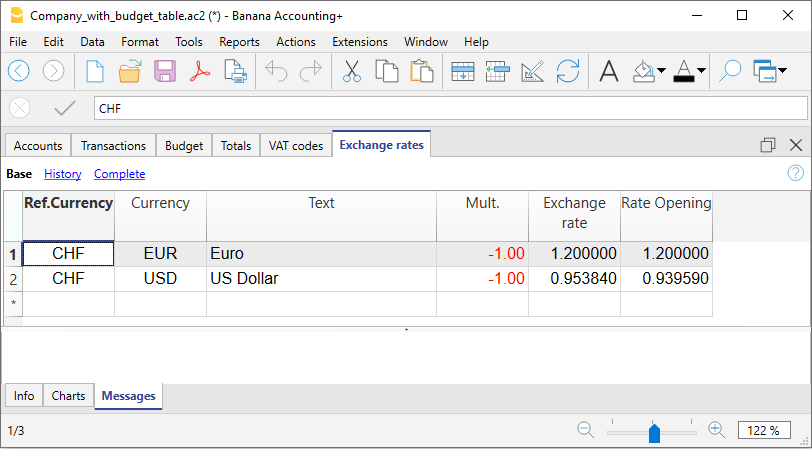
Task: Open the Help menu
Action: 476,42
